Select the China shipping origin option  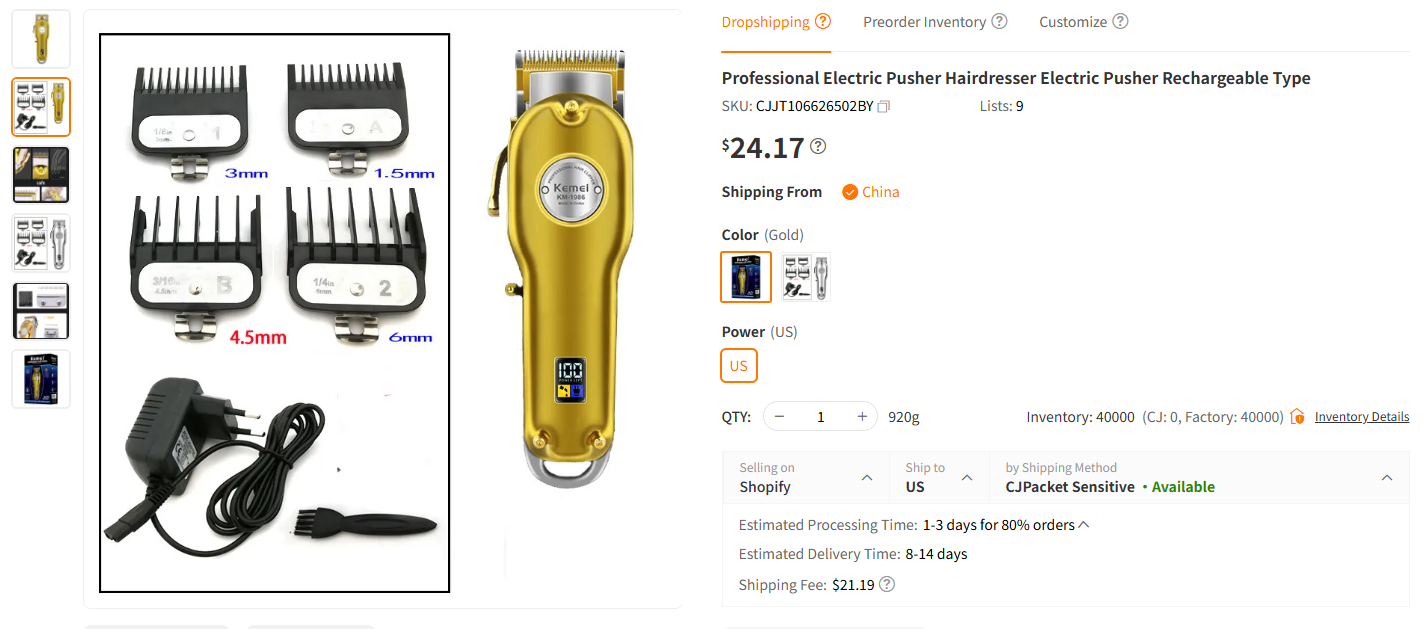[x=871, y=192]
